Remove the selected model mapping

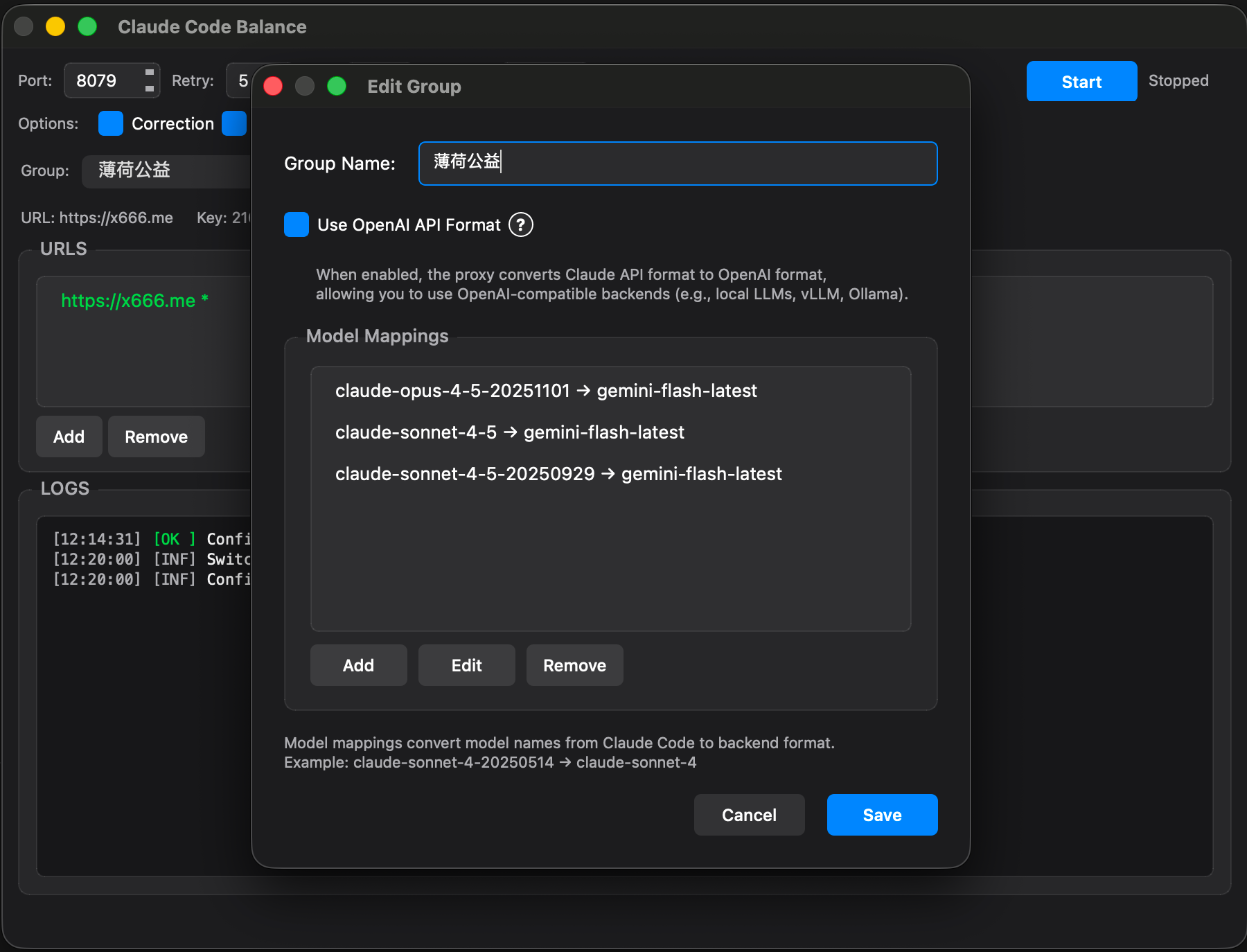574,665
